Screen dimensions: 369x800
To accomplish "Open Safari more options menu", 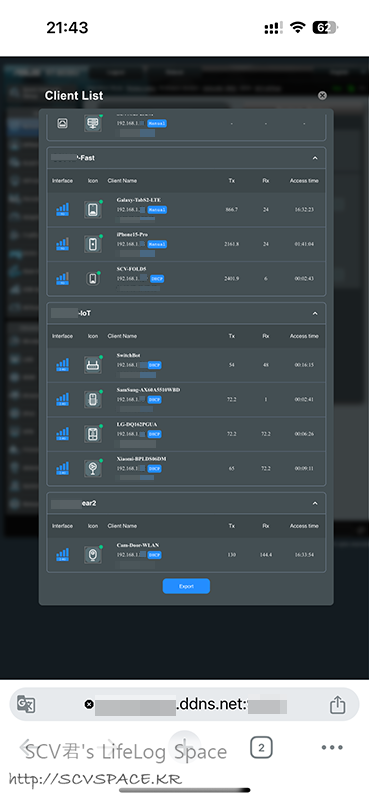I will pos(332,748).
